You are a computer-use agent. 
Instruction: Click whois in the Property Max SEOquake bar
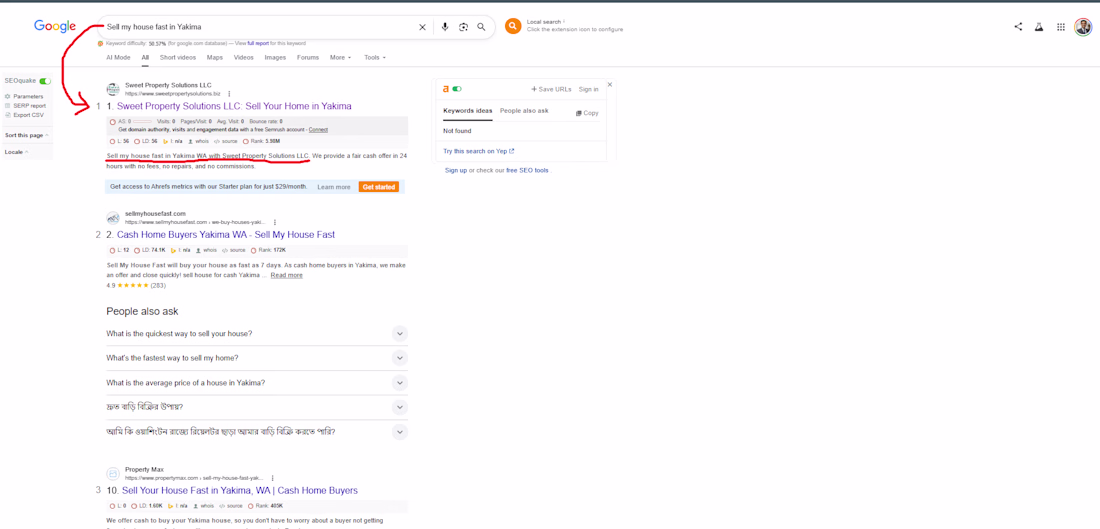203,506
